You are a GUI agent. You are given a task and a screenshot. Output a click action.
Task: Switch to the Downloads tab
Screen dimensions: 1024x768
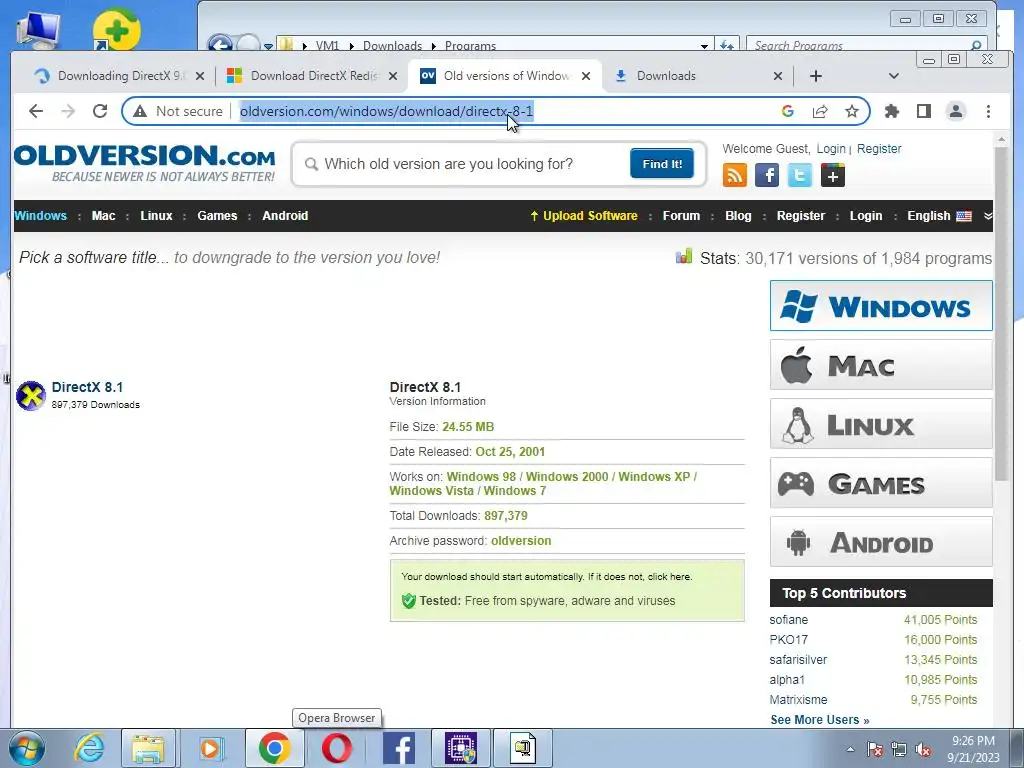pyautogui.click(x=692, y=76)
